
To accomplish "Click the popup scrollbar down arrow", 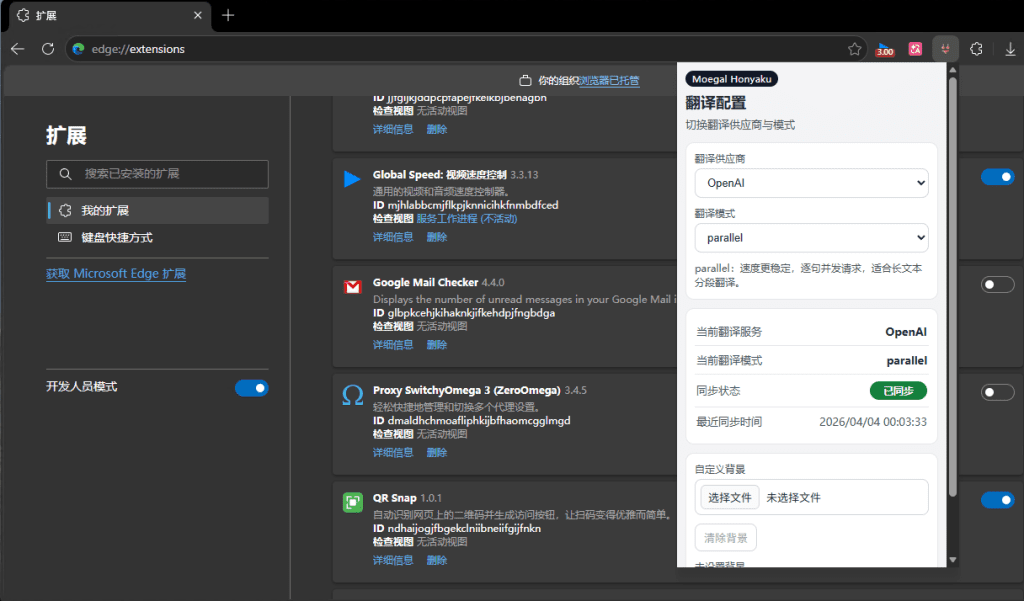I will (x=952, y=560).
